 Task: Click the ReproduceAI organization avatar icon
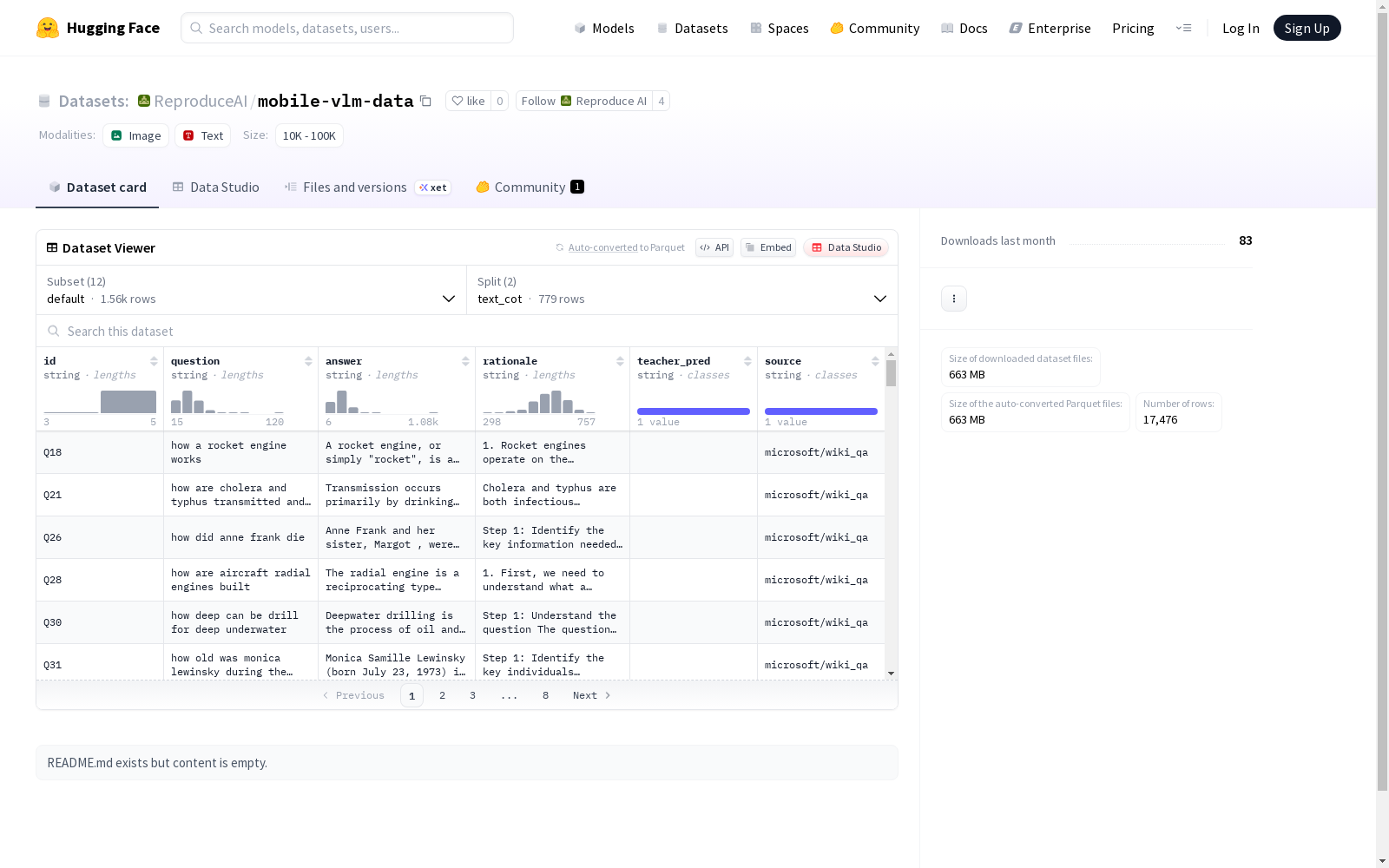(144, 101)
